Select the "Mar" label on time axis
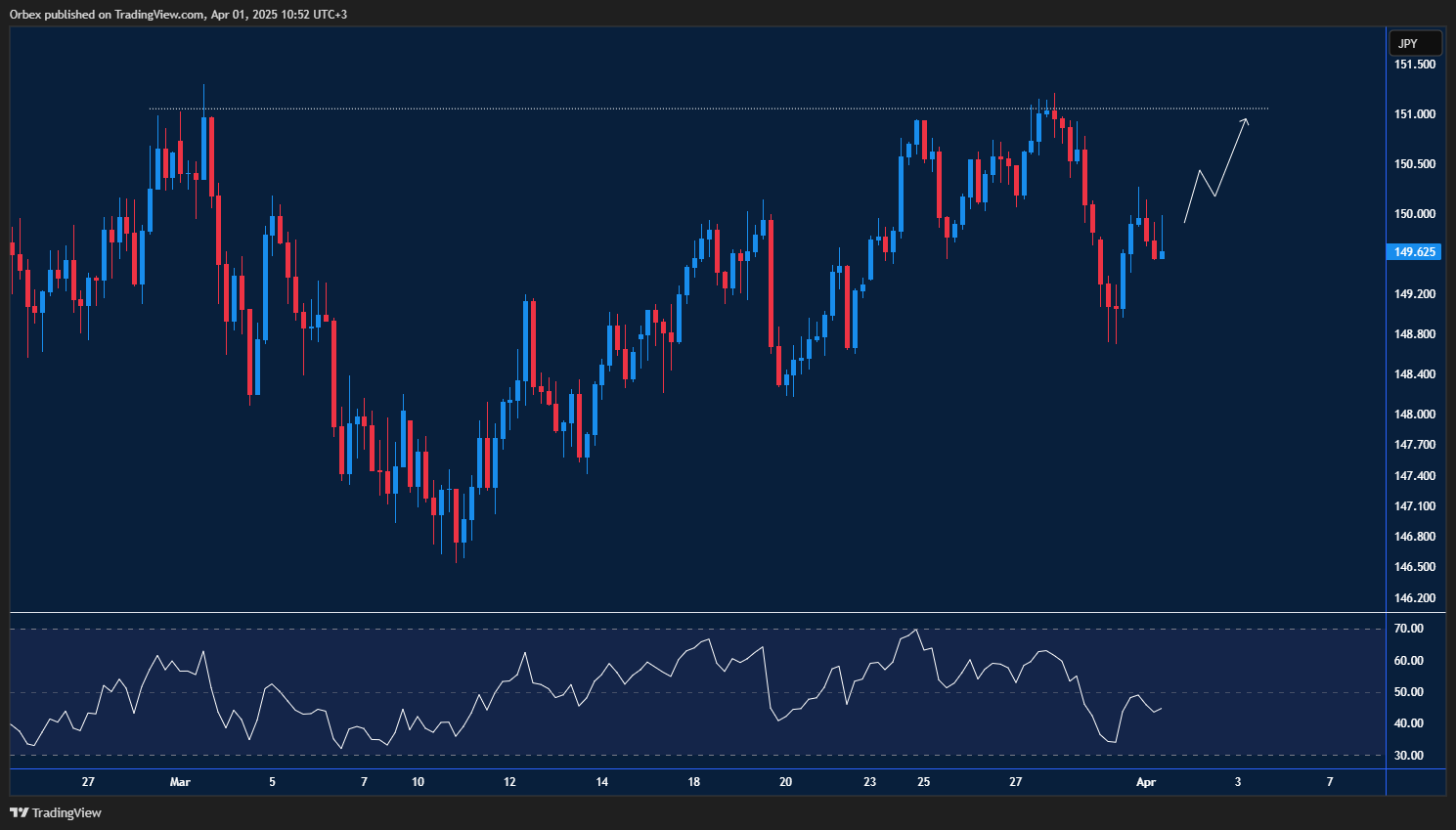Image resolution: width=1456 pixels, height=830 pixels. [x=180, y=782]
